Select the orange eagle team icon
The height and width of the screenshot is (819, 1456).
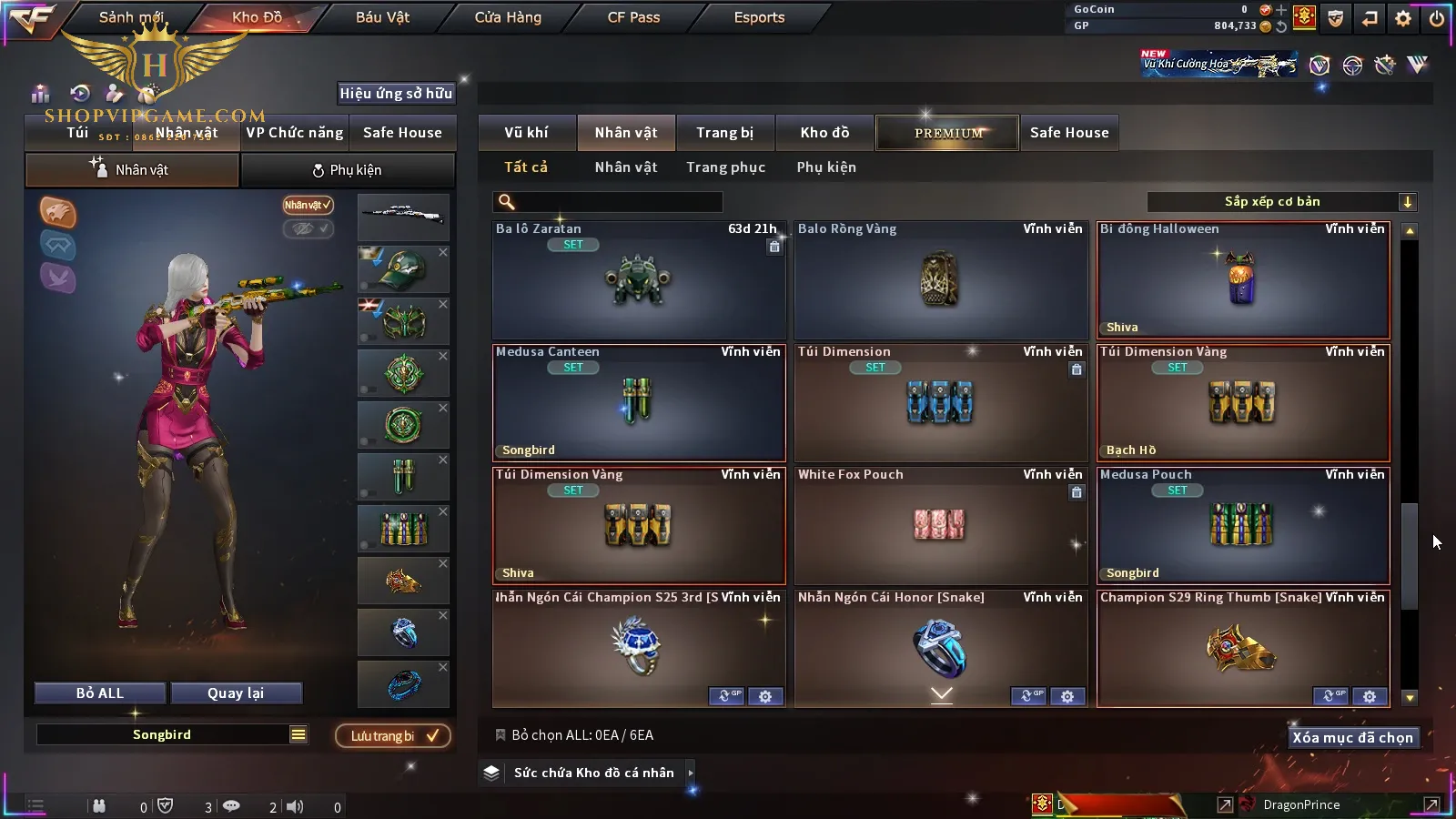[57, 212]
